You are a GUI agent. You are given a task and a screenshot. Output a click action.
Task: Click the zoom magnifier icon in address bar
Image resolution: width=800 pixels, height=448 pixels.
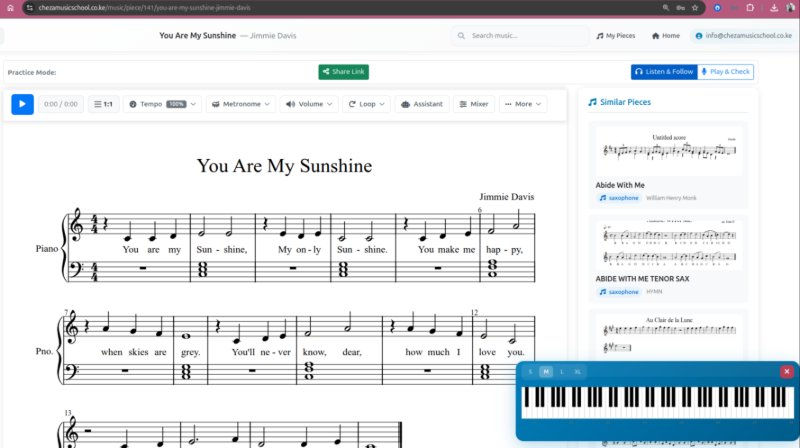pos(666,8)
